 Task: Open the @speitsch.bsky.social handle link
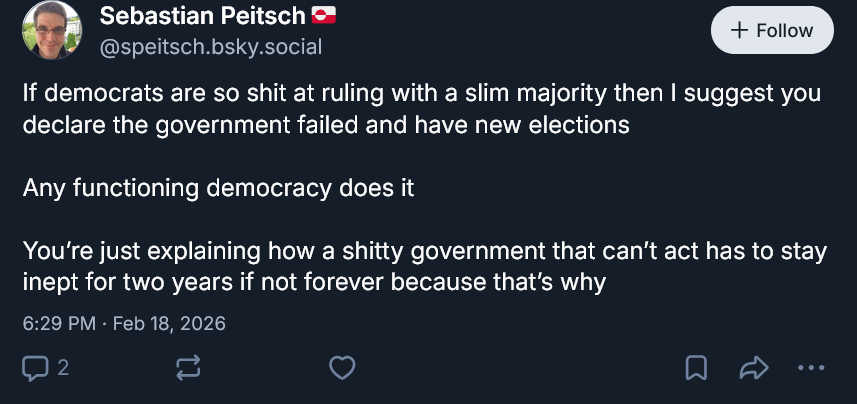[x=211, y=46]
